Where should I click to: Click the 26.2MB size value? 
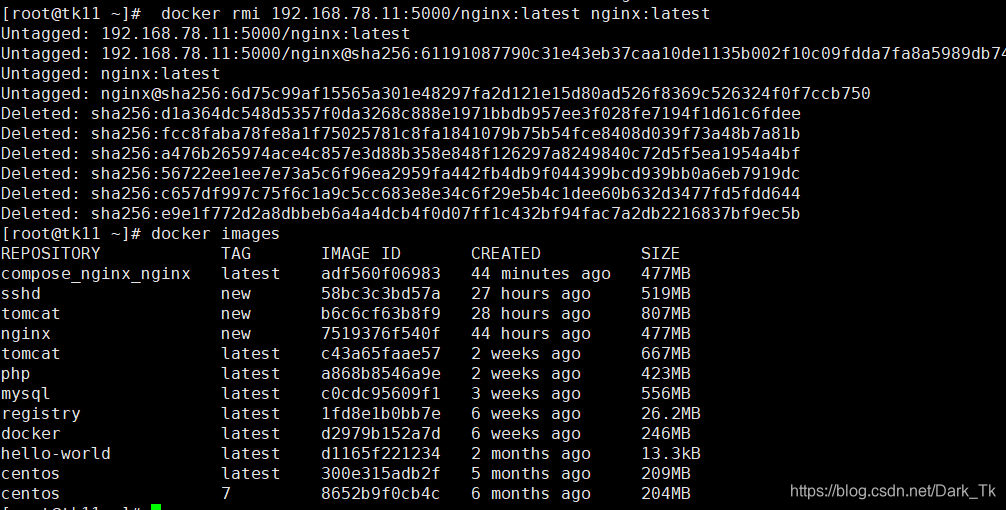(670, 414)
